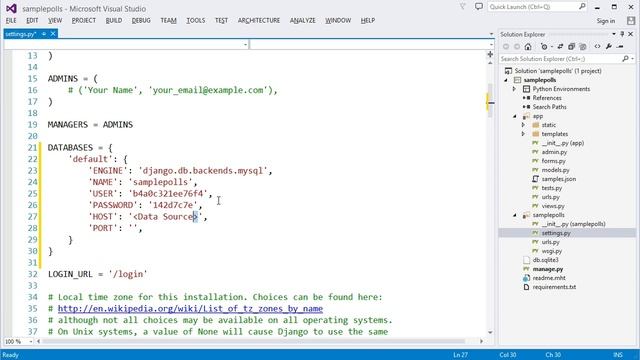Image resolution: width=640 pixels, height=360 pixels.
Task: Collapse the app folder node
Action: (x=515, y=116)
